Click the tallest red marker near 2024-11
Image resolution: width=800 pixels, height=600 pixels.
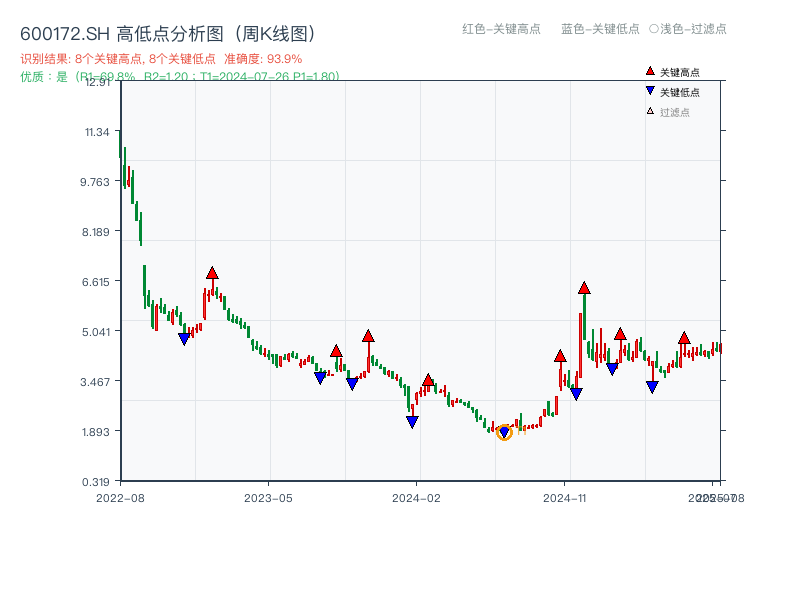pos(584,289)
